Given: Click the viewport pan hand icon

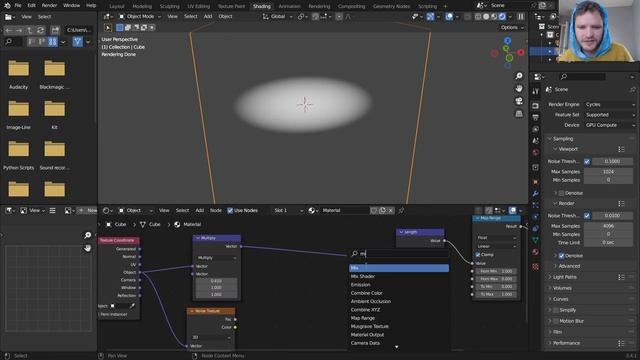Looking at the screenshot, I should pyautogui.click(x=519, y=89).
